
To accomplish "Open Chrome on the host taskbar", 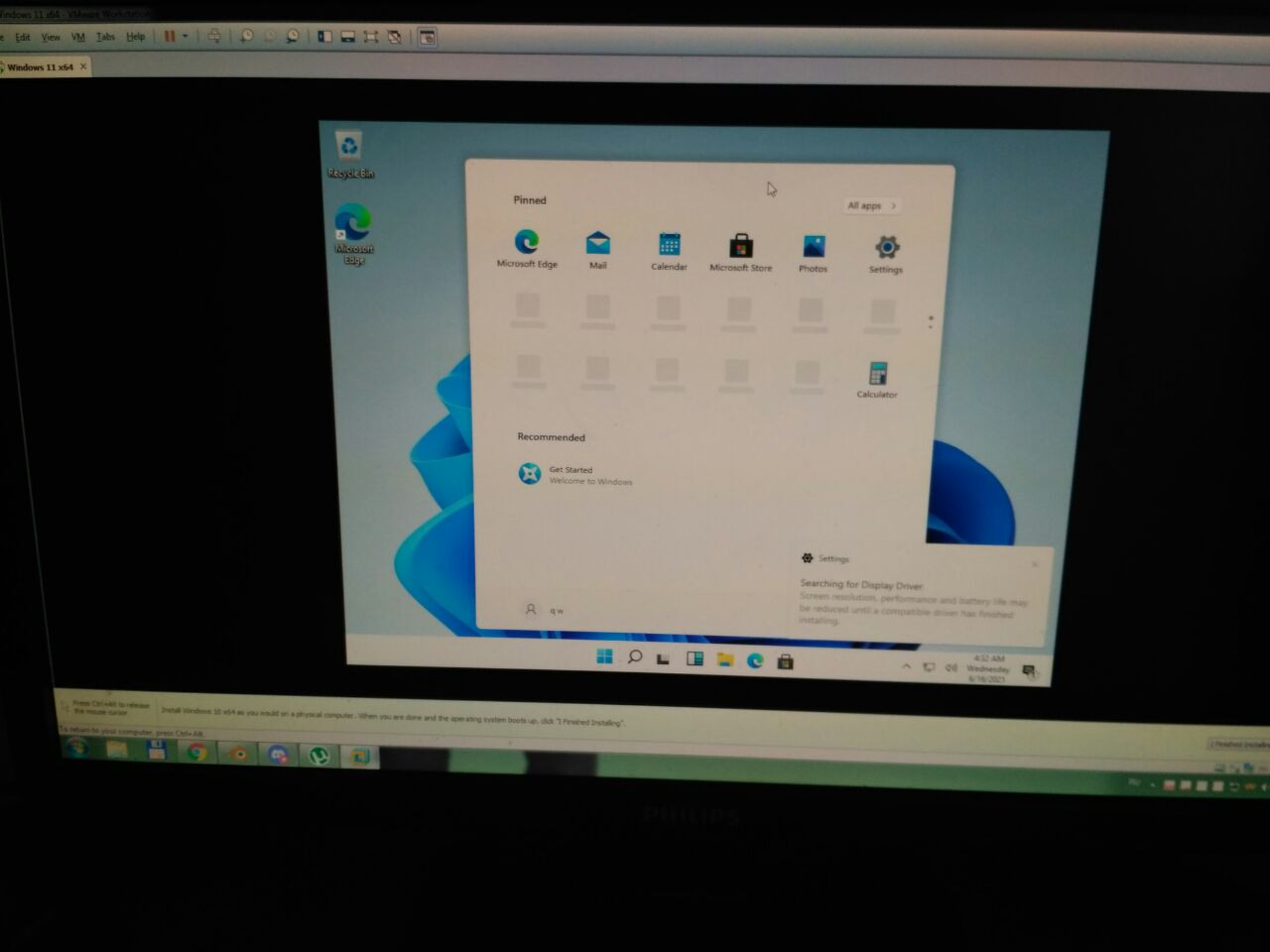I will (197, 752).
